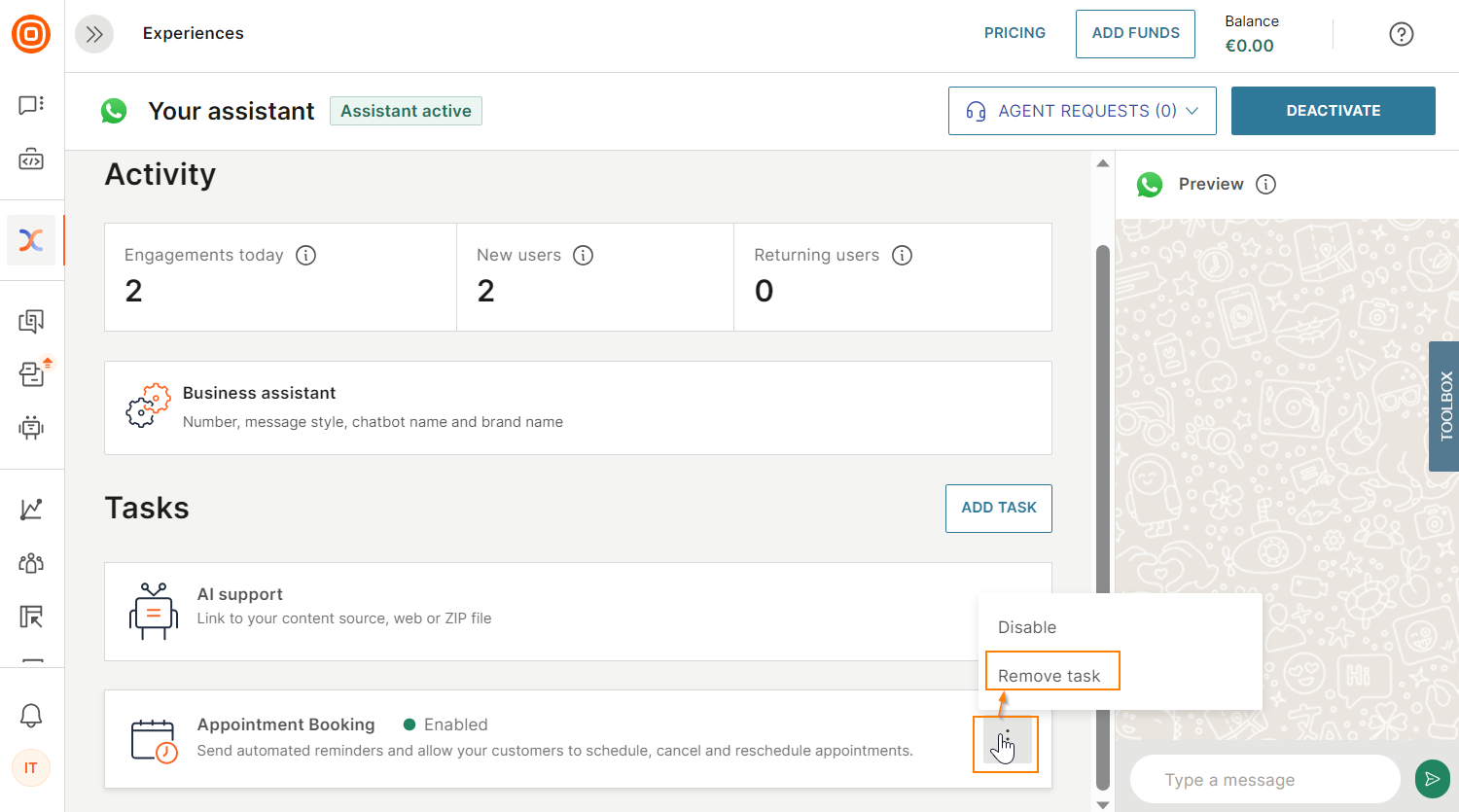Select the Analytics chart icon
The image size is (1459, 812).
31,509
